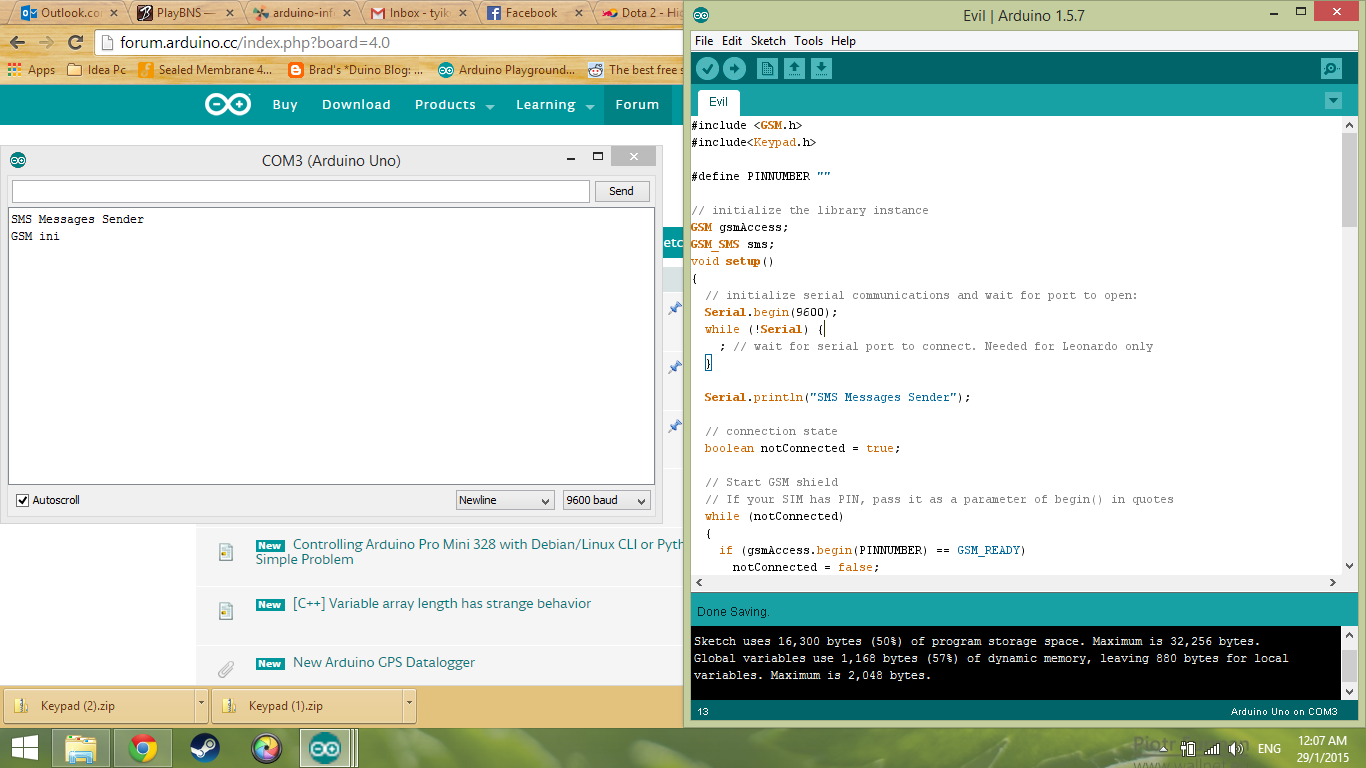Open the Serial Monitor magnifier icon

tap(1331, 68)
